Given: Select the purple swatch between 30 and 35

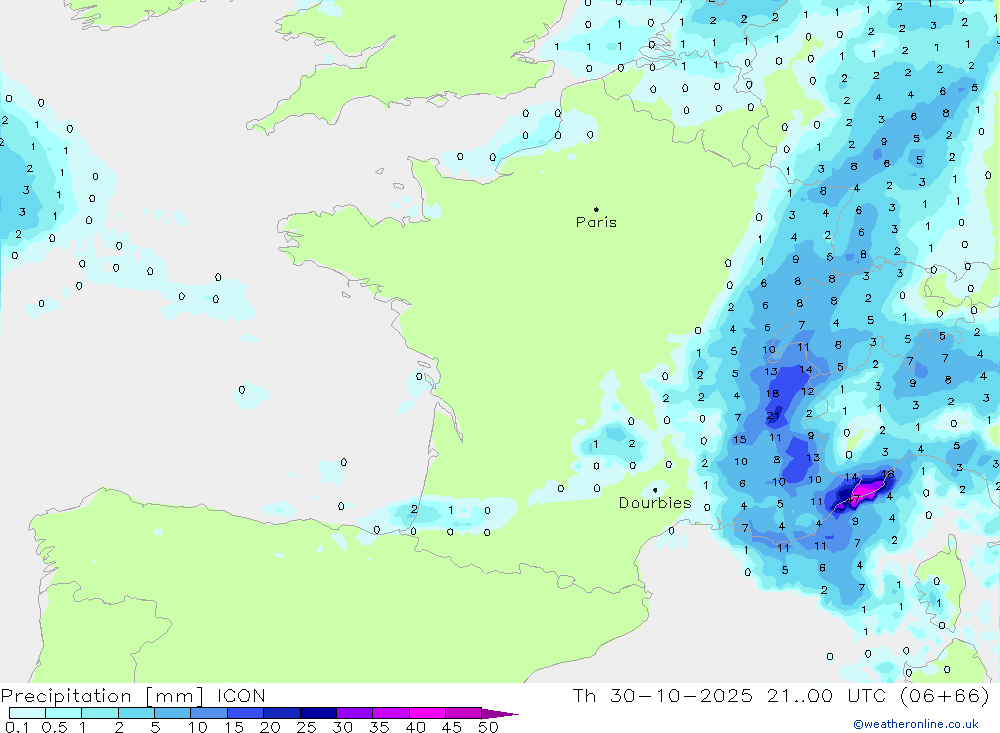Looking at the screenshot, I should 354,713.
